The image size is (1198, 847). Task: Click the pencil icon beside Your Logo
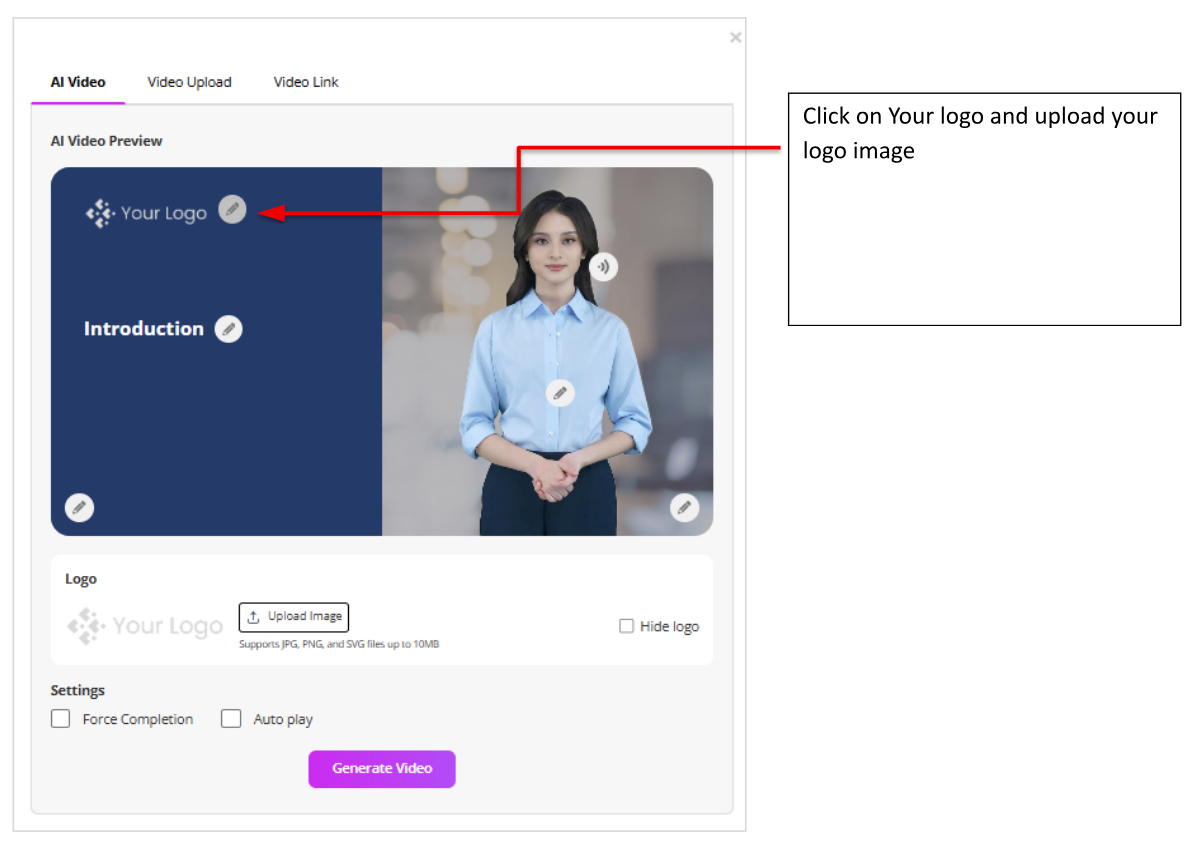tap(232, 209)
